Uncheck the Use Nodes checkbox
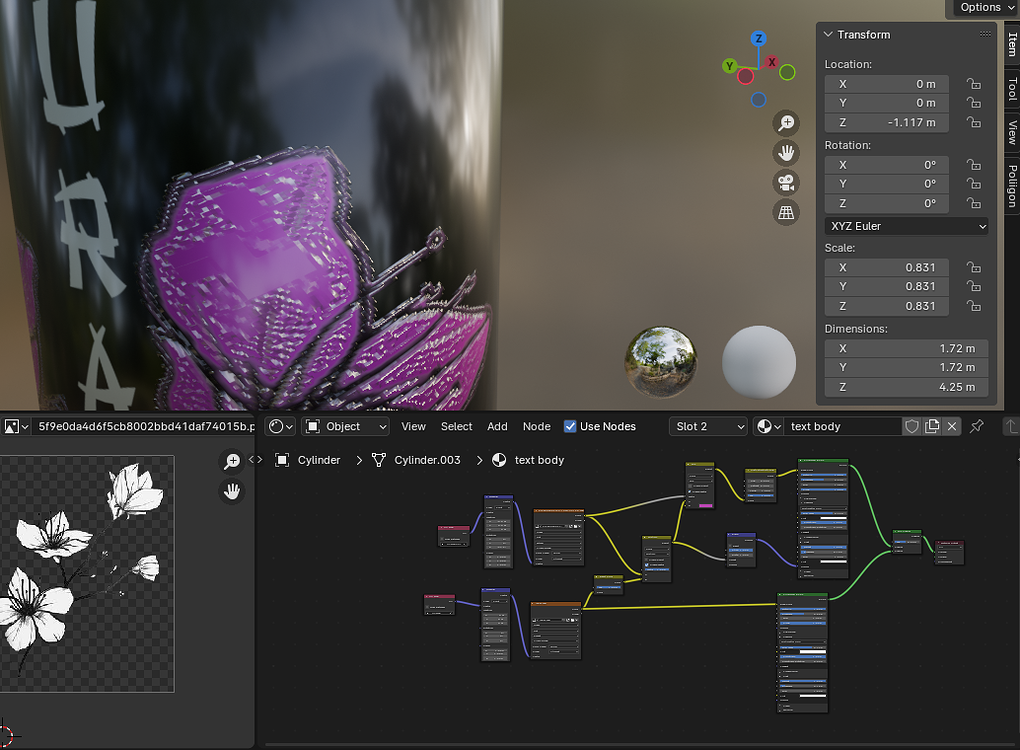1020x750 pixels. coord(570,426)
